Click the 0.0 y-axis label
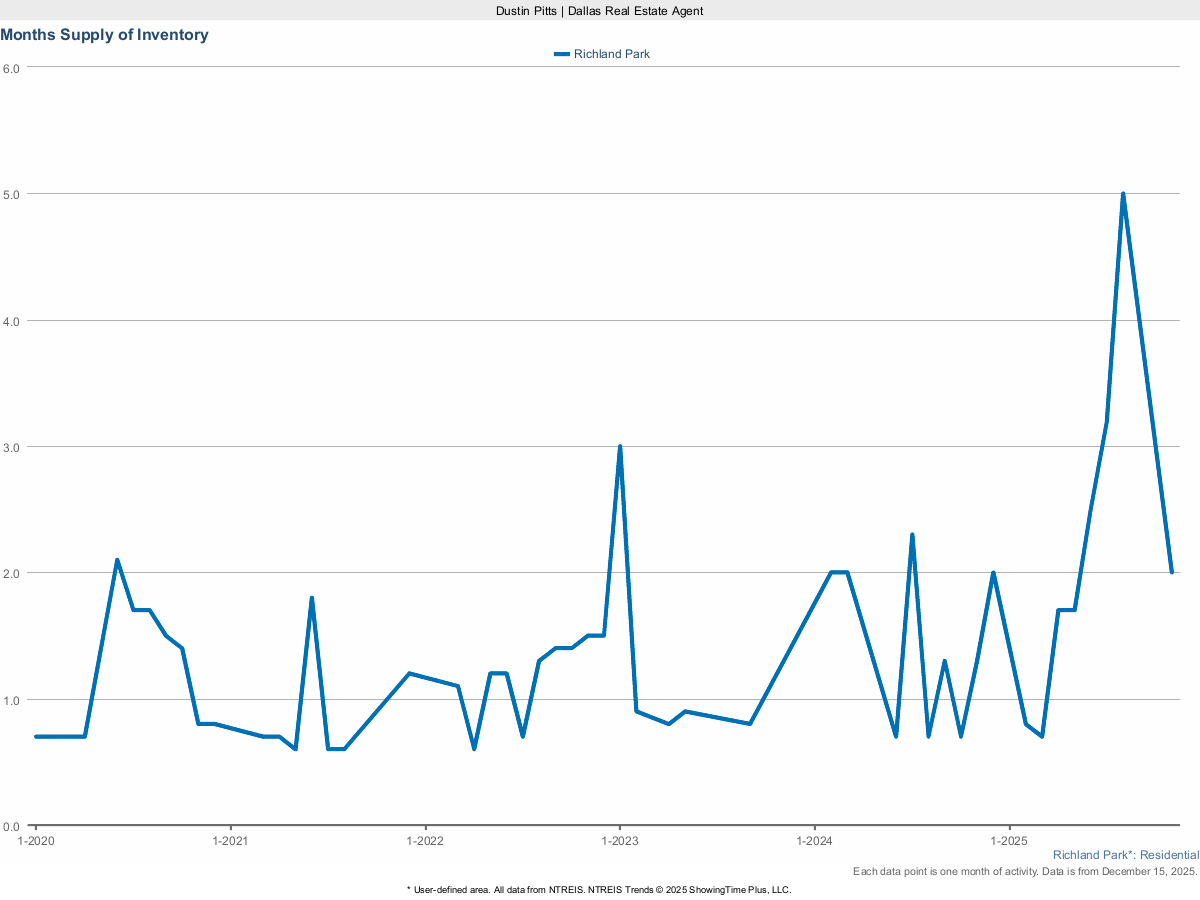Screen dimensions: 1200x900 tap(11, 826)
